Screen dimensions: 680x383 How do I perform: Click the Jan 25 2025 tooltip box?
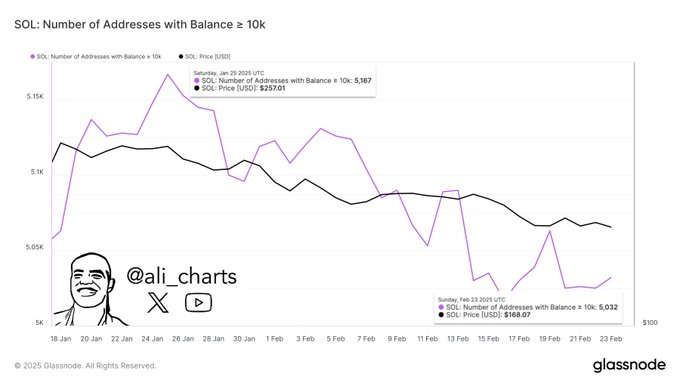click(283, 81)
